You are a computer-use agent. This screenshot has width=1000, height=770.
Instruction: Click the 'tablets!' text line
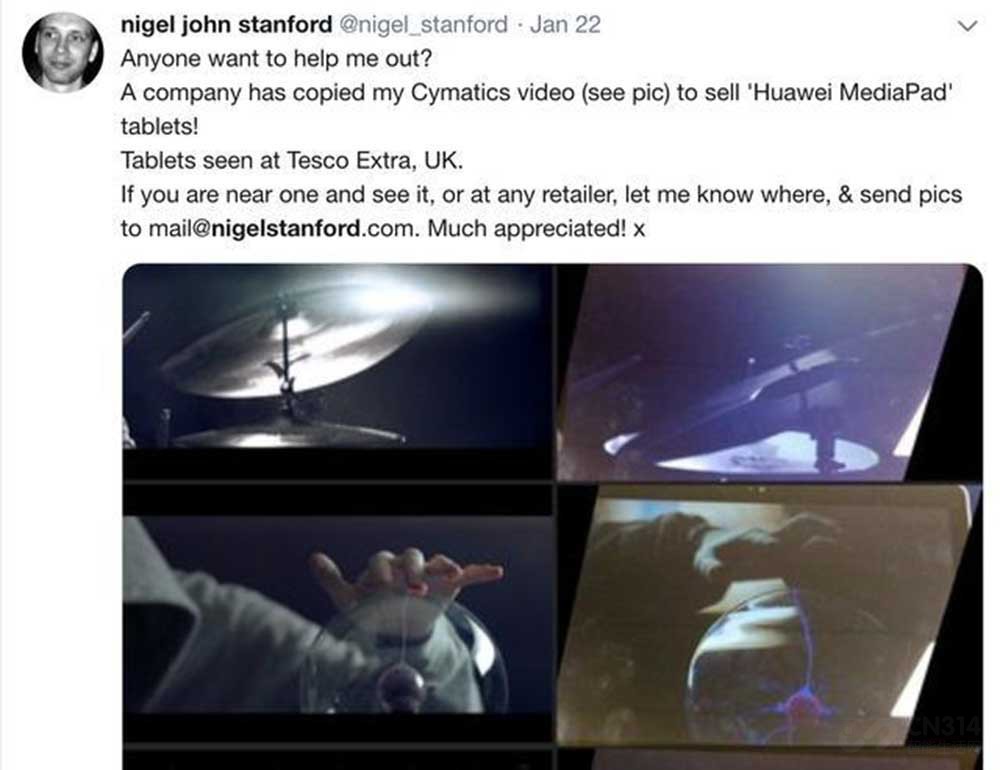159,126
